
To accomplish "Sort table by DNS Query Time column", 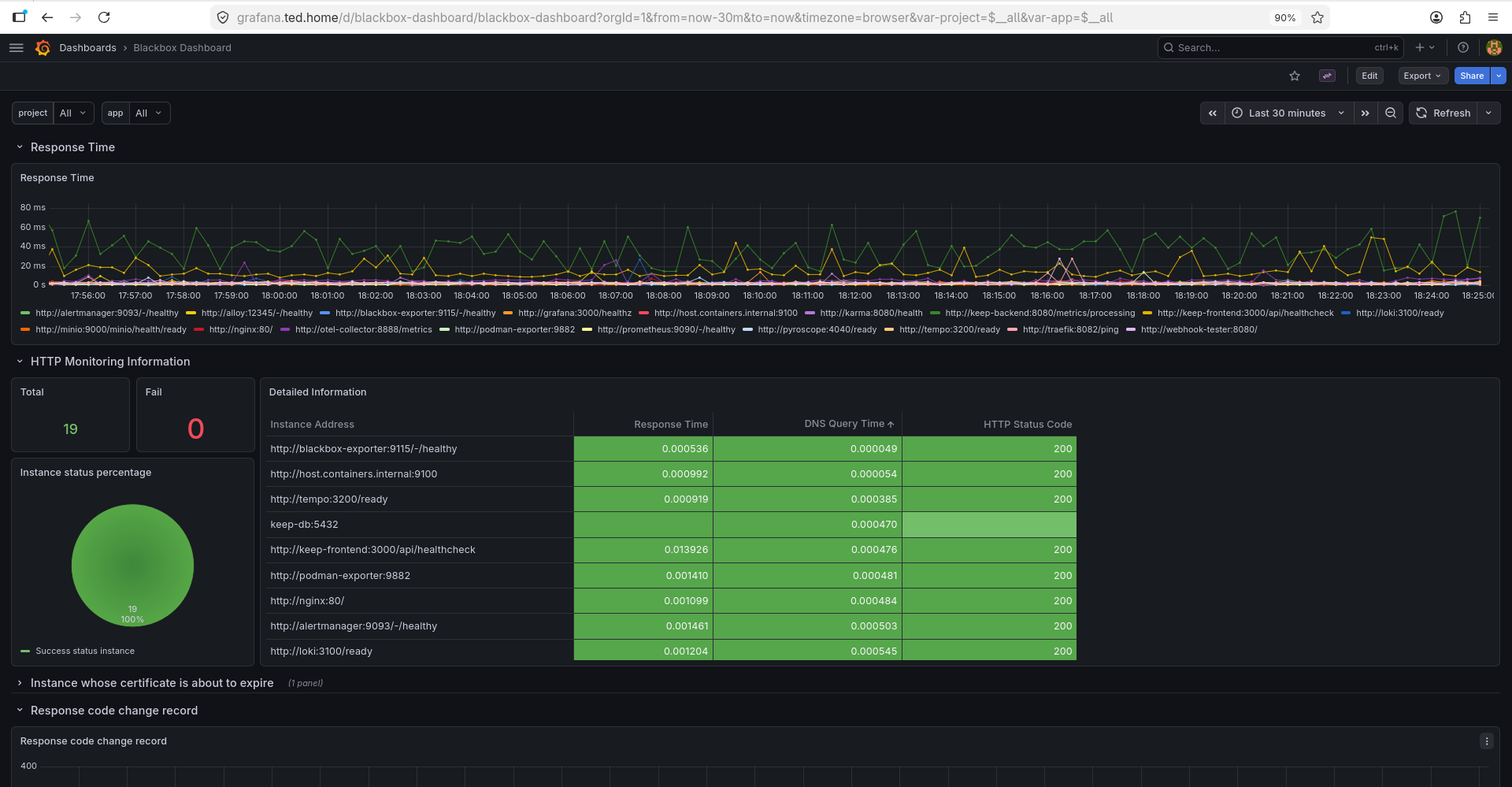I will 849,424.
